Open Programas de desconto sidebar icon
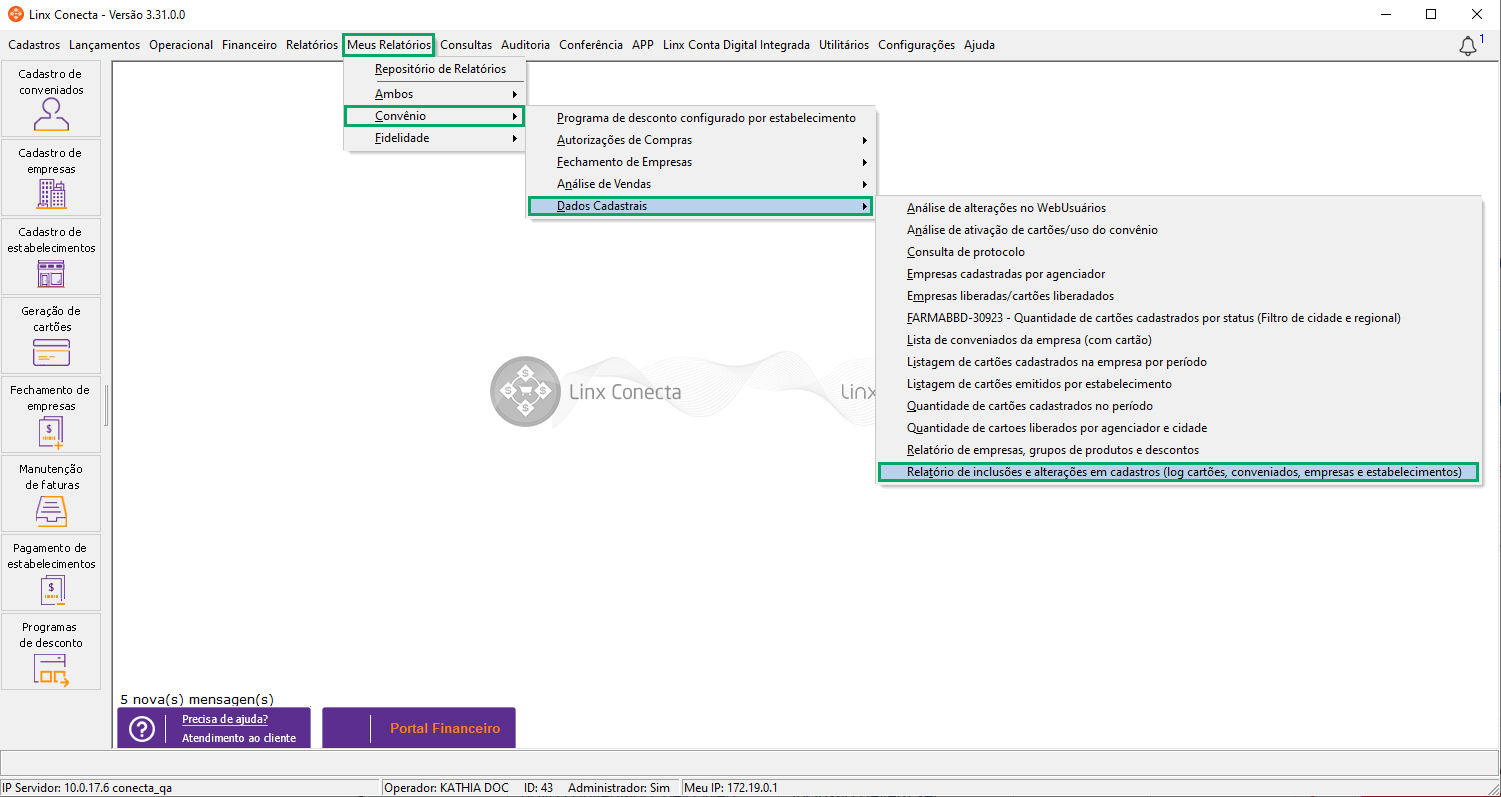1501x797 pixels. pyautogui.click(x=51, y=651)
